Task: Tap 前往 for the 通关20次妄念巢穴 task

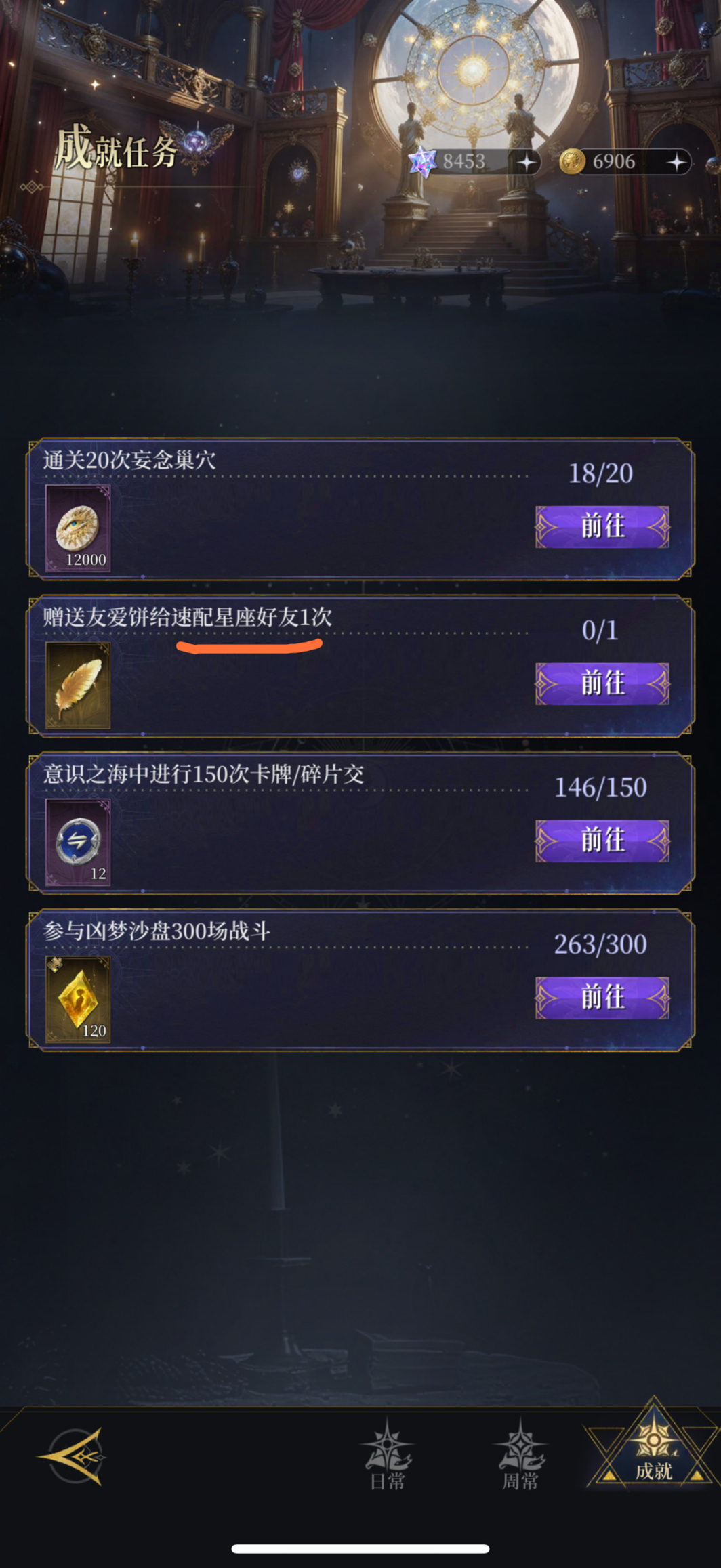Action: pos(602,526)
